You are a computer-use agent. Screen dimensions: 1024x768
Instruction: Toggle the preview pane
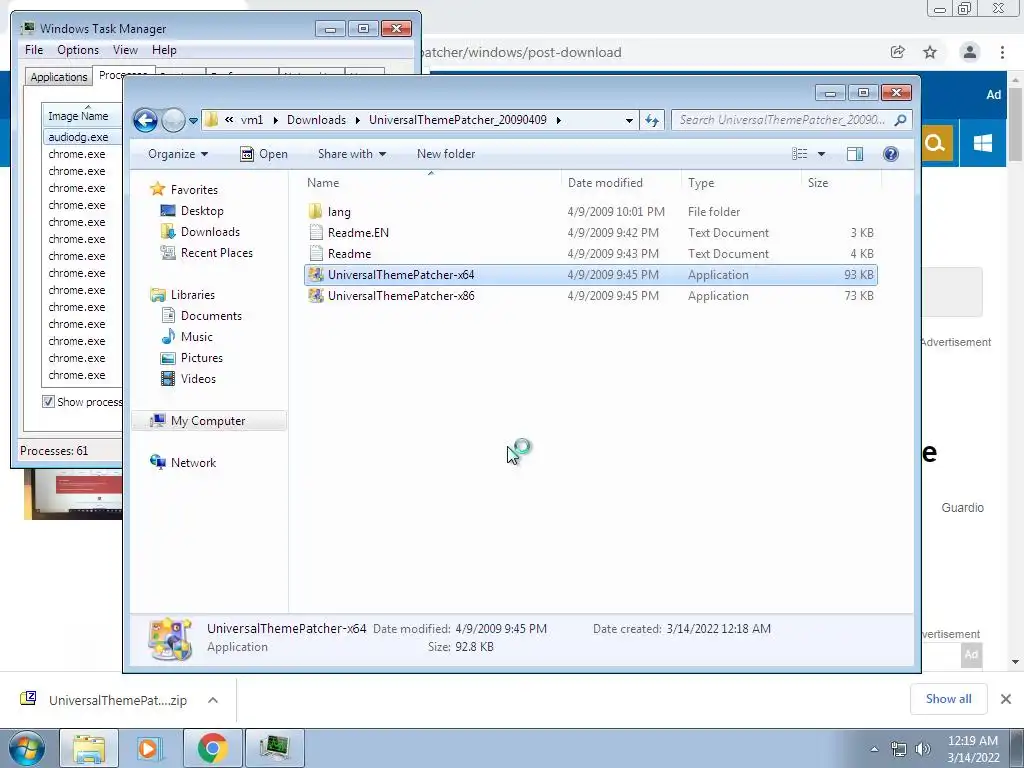[855, 154]
